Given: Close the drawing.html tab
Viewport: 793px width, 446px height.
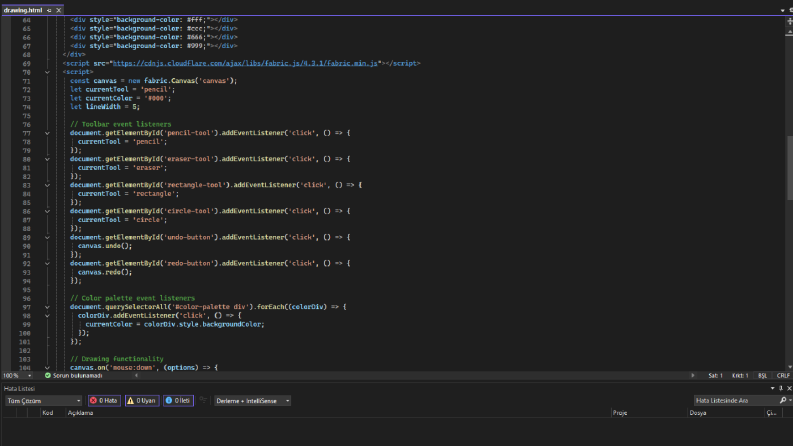Looking at the screenshot, I should click(x=59, y=10).
